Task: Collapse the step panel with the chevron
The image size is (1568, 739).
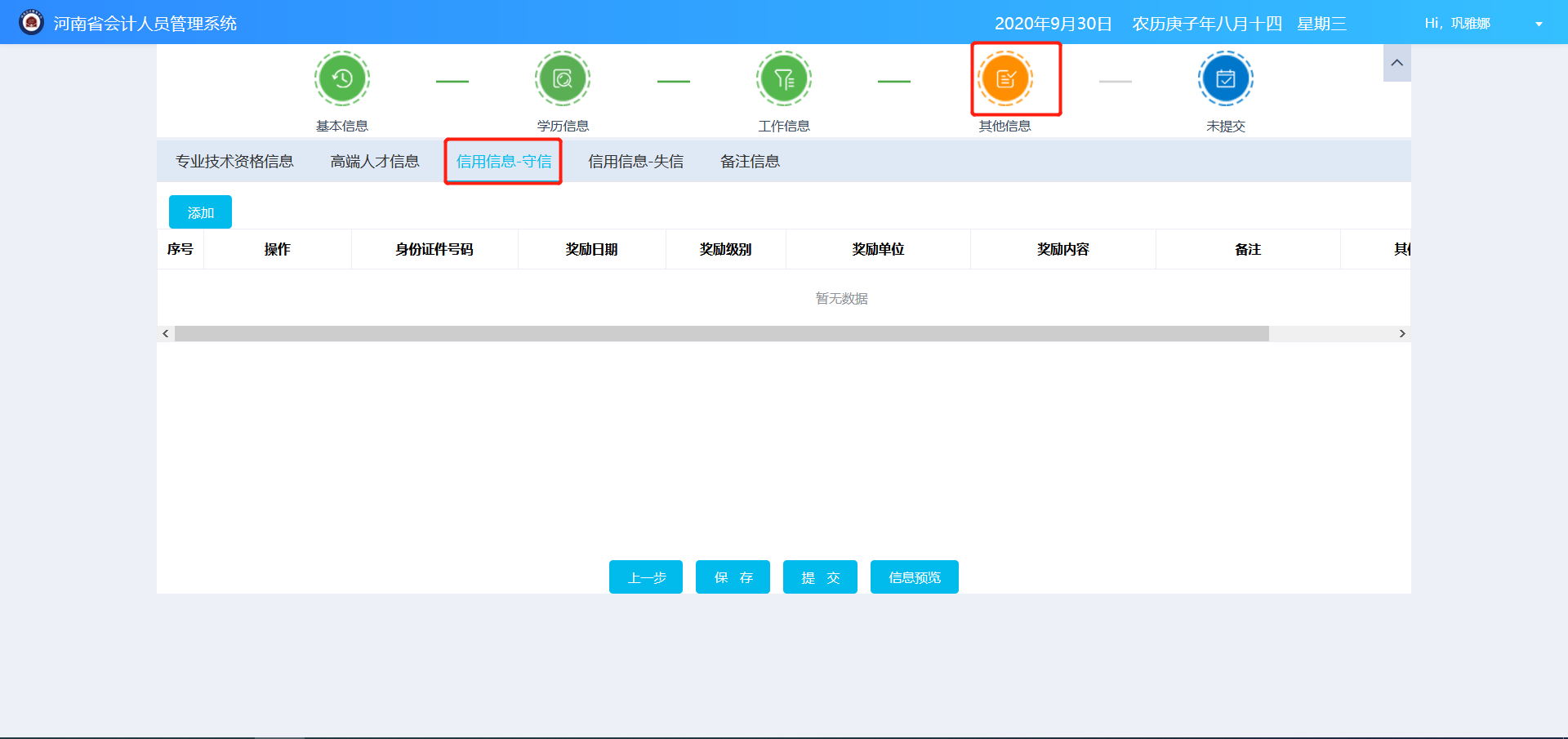Action: pos(1396,63)
